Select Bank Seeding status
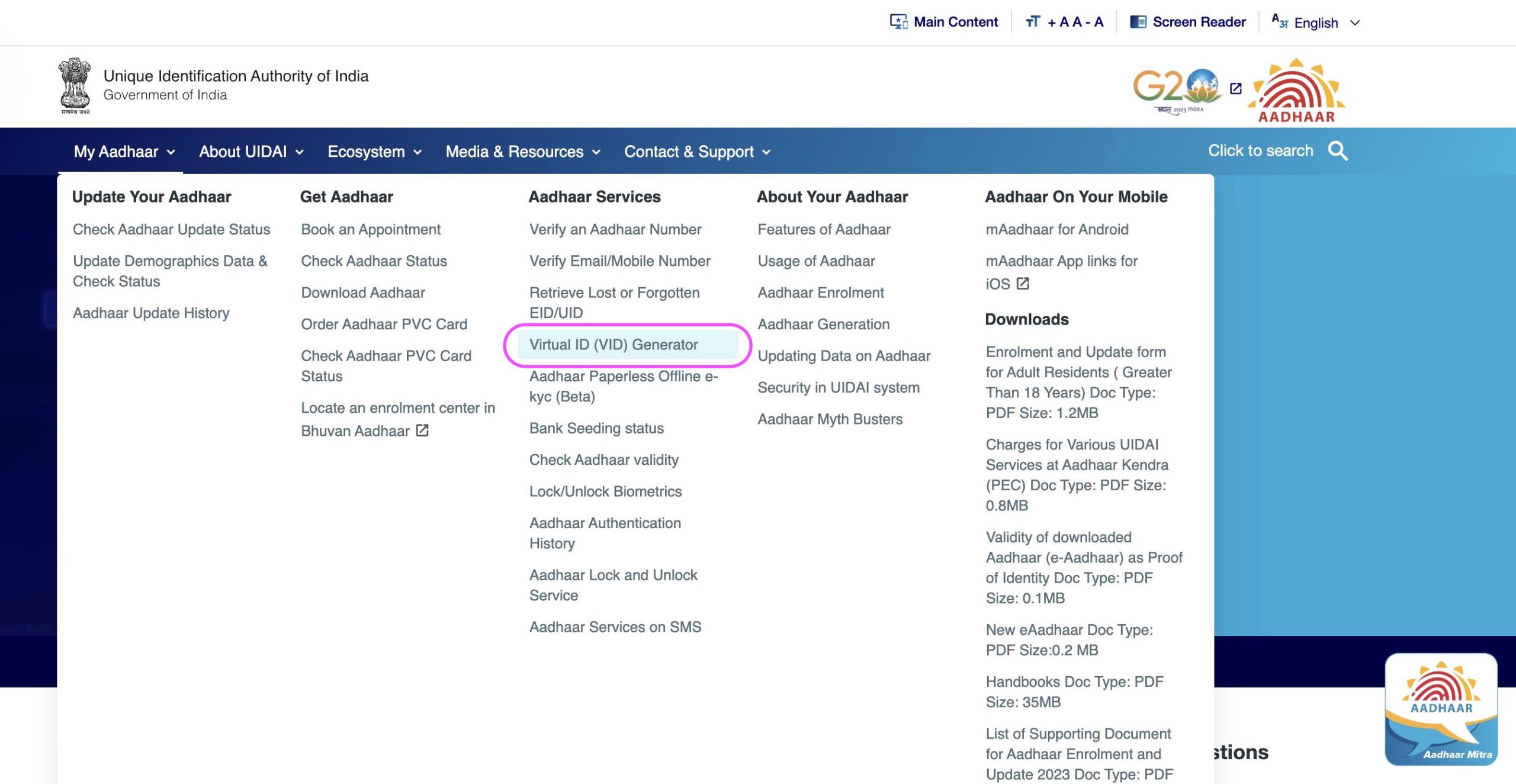 tap(596, 428)
